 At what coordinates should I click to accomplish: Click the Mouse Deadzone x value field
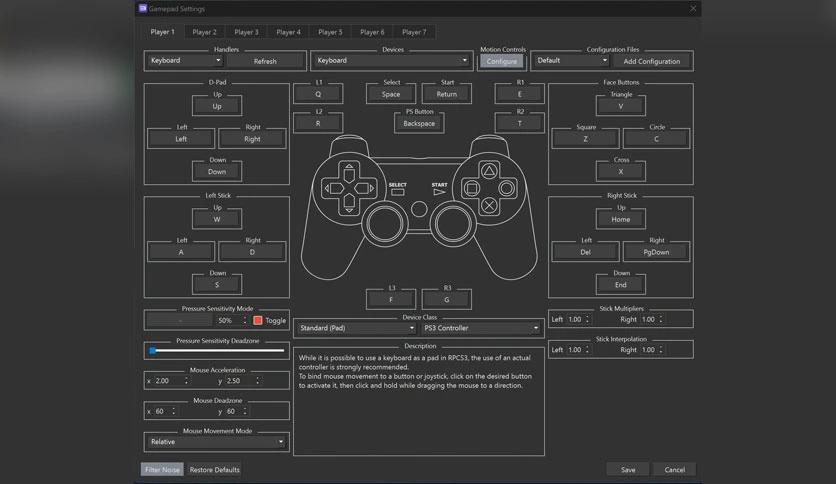165,412
